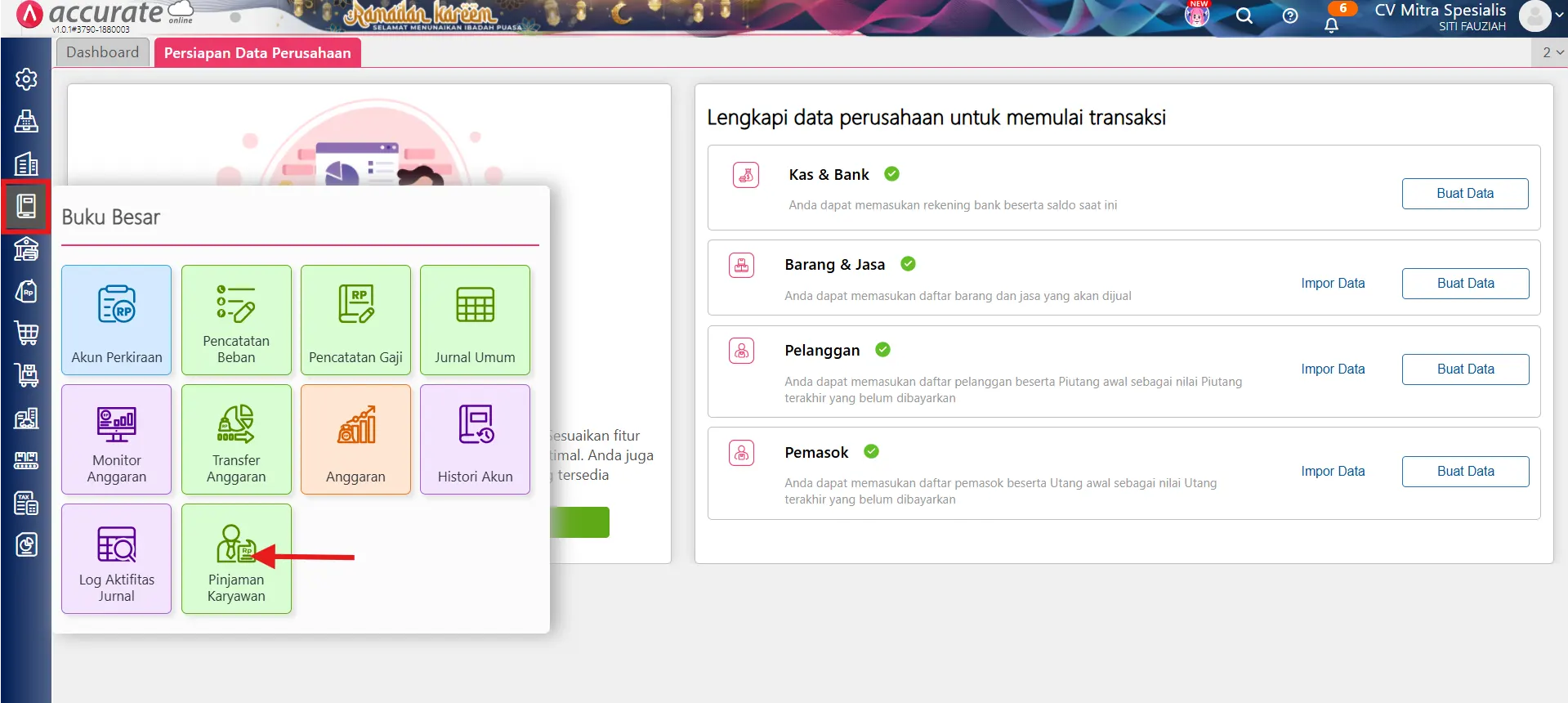Open the cashier register sidebar module
The image size is (1568, 703).
click(26, 121)
